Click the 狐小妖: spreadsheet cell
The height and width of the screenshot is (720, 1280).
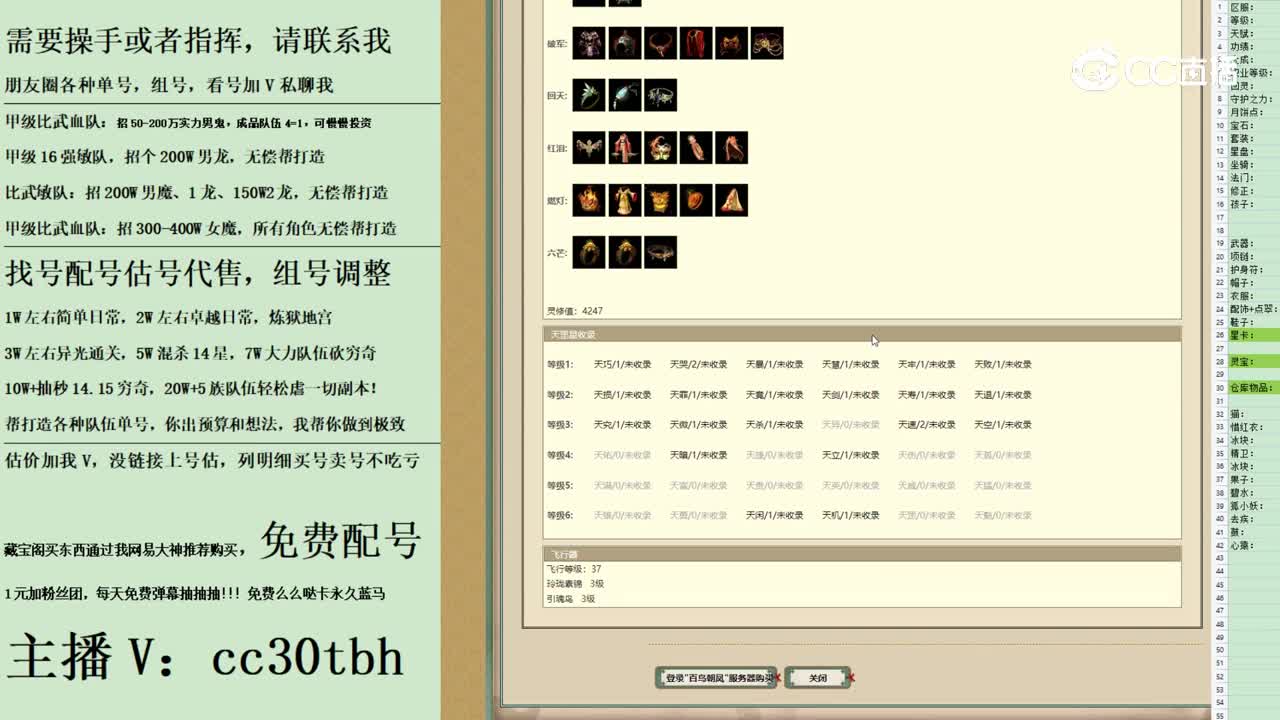pyautogui.click(x=1253, y=506)
